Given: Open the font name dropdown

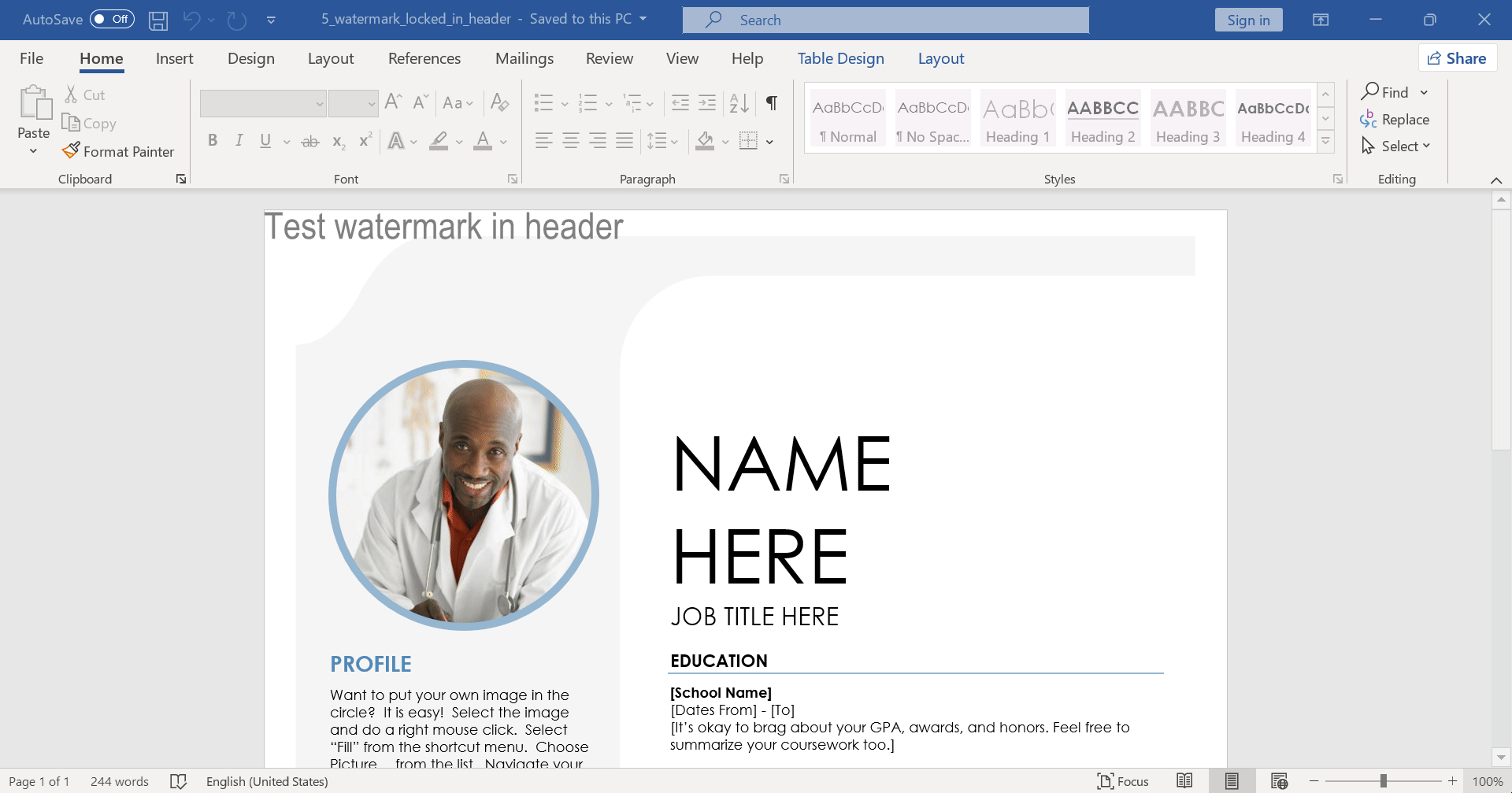Looking at the screenshot, I should (320, 104).
